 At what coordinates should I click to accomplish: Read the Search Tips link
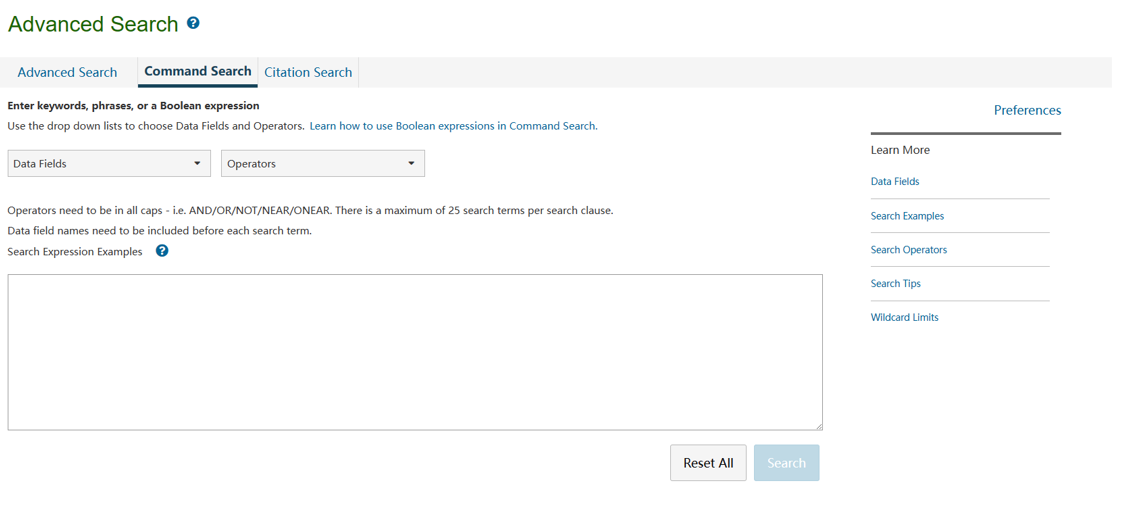tap(895, 284)
